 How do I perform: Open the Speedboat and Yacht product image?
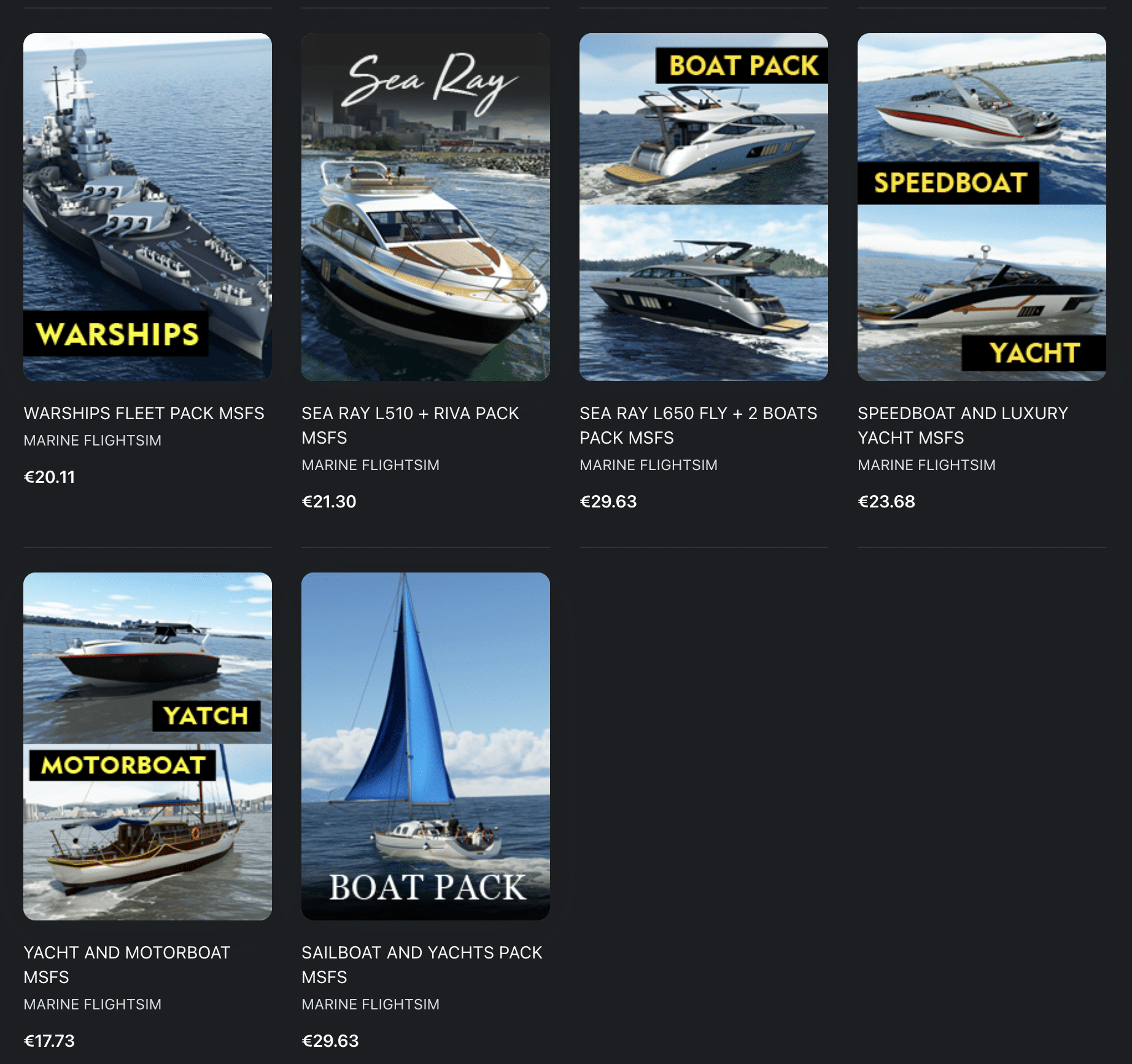pos(982,207)
